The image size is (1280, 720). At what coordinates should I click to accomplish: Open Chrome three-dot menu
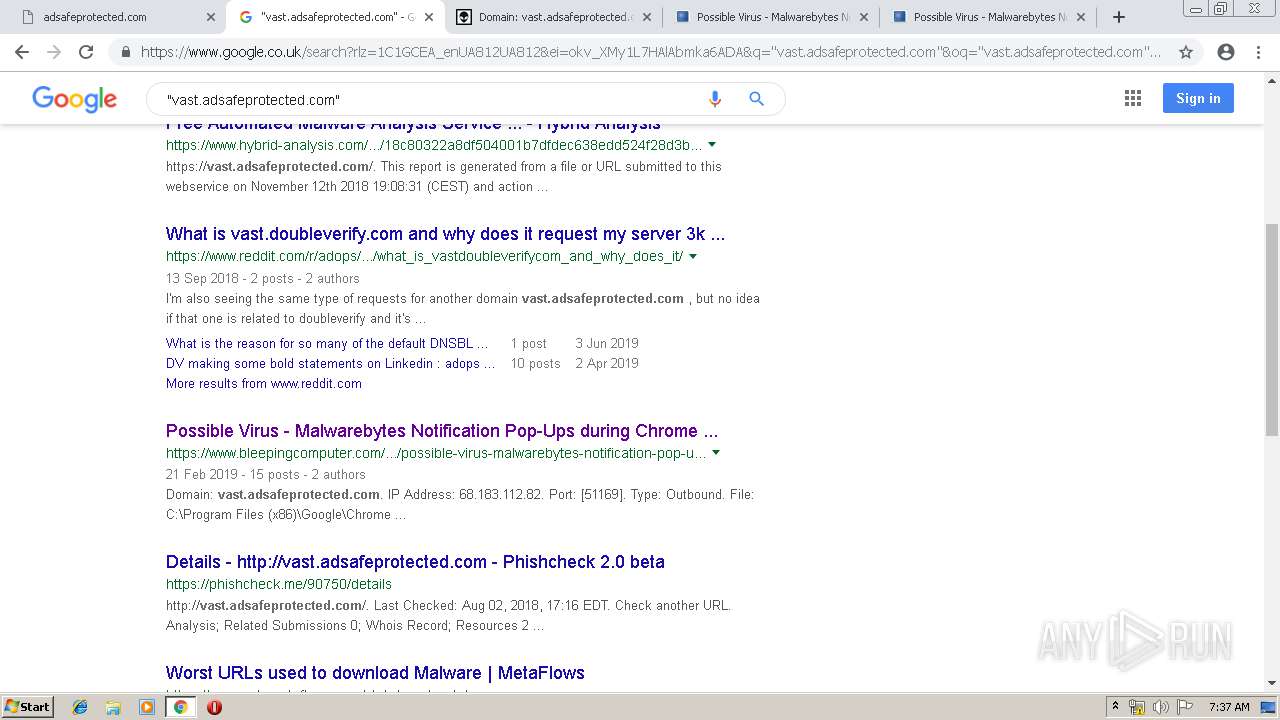click(x=1258, y=52)
